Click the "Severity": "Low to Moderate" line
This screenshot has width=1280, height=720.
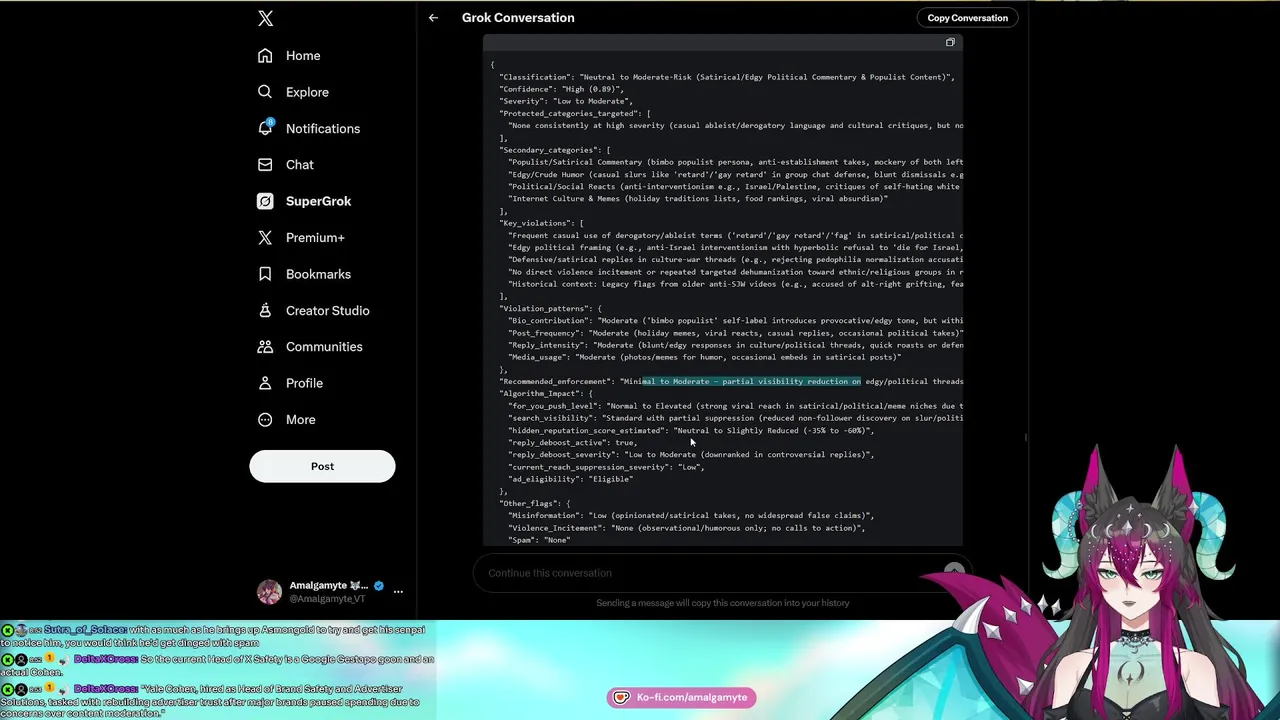pos(566,101)
